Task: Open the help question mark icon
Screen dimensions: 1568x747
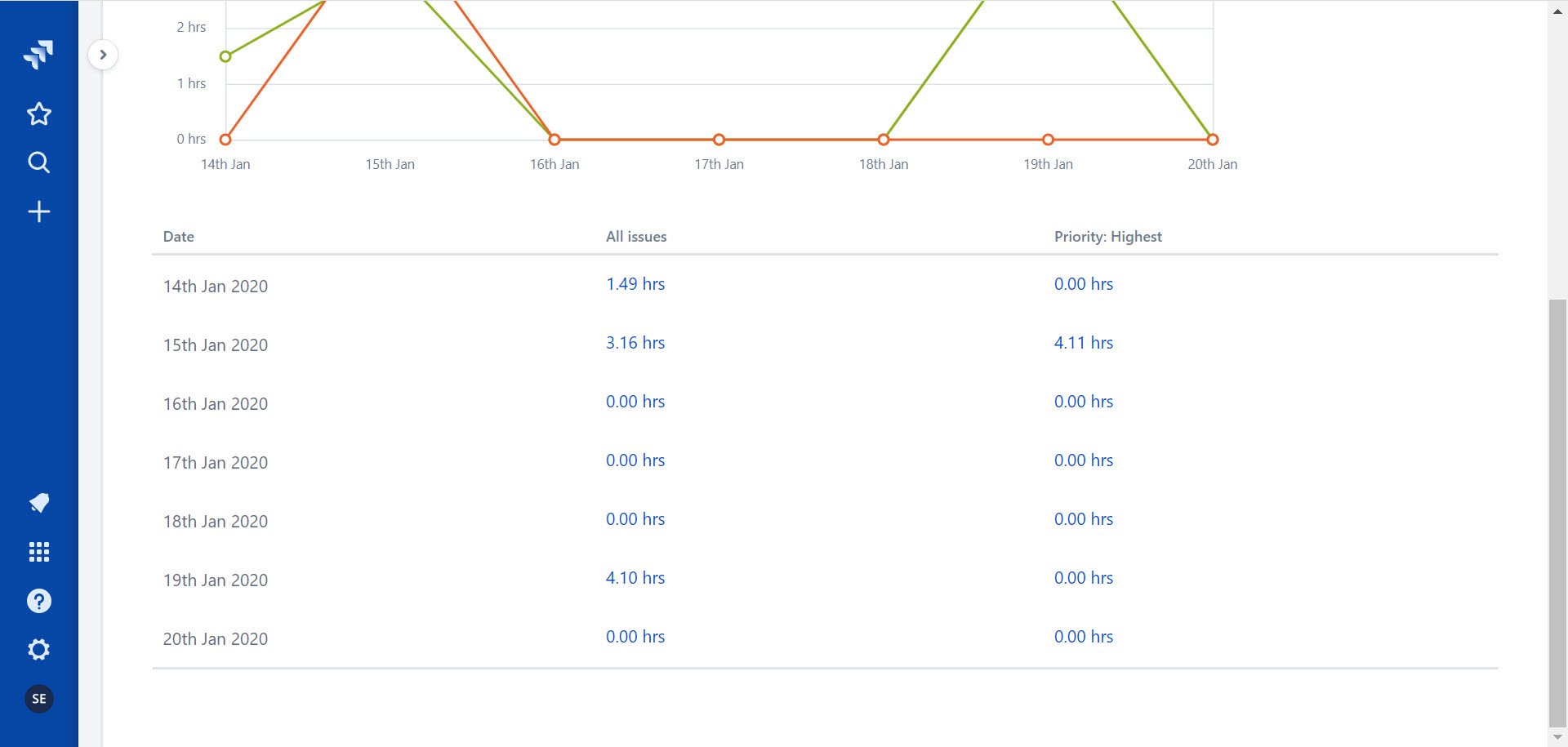Action: 38,601
